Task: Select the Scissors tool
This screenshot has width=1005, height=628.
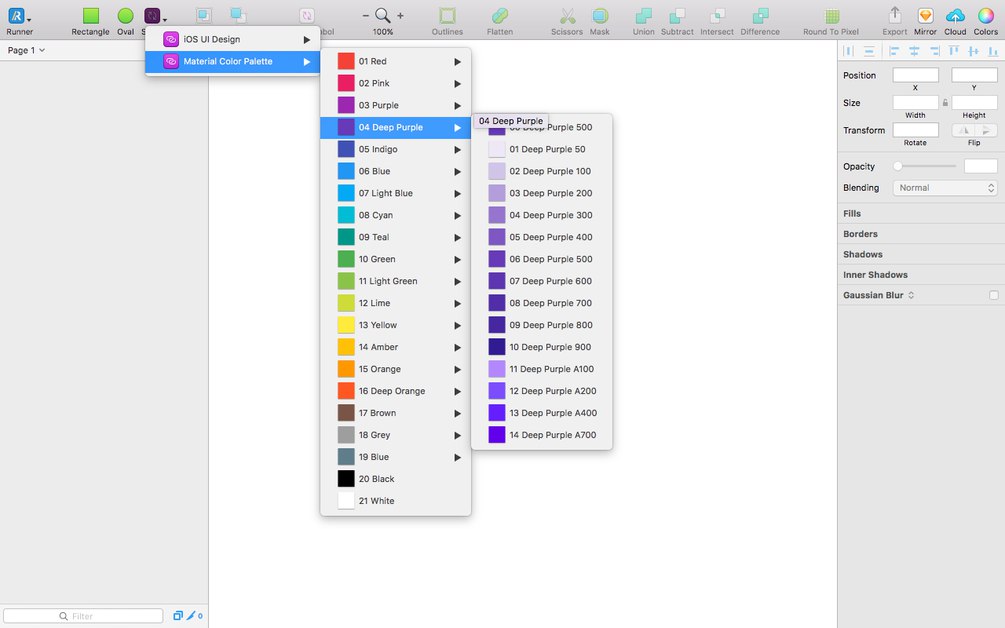Action: pyautogui.click(x=567, y=16)
